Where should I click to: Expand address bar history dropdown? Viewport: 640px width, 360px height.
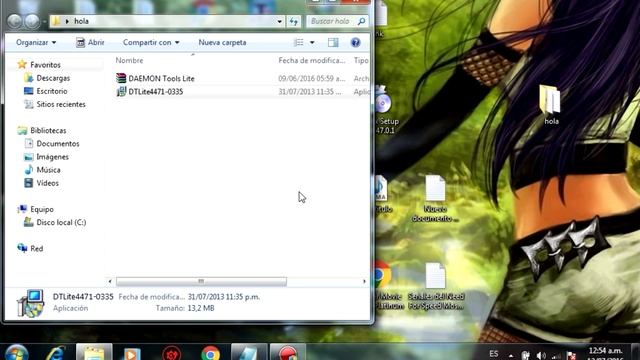pos(280,21)
